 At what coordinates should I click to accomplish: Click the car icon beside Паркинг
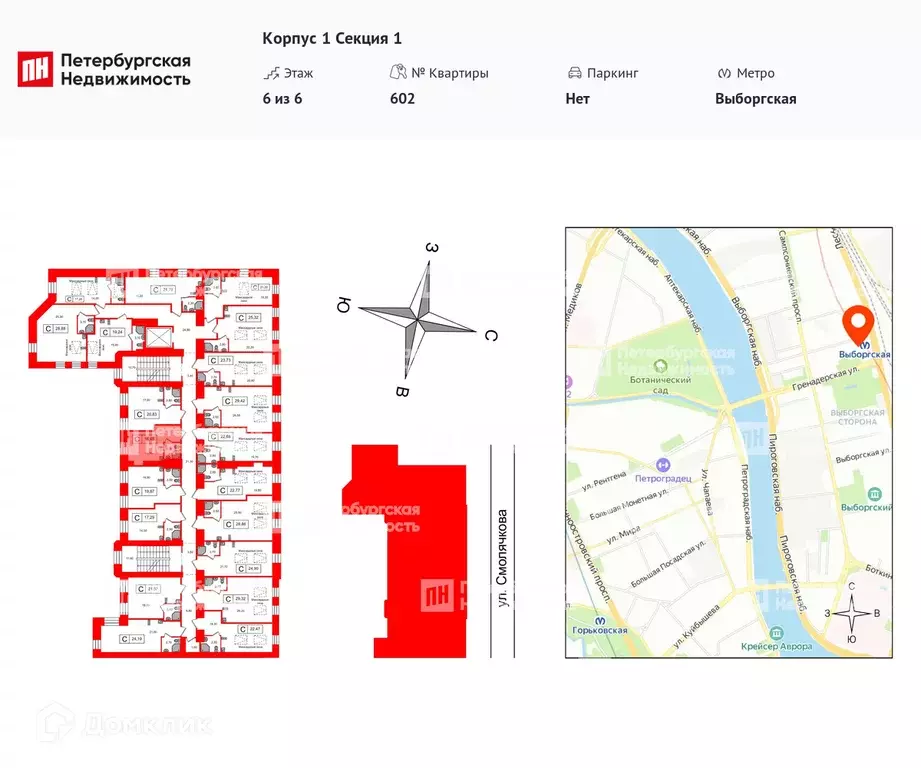(x=574, y=73)
